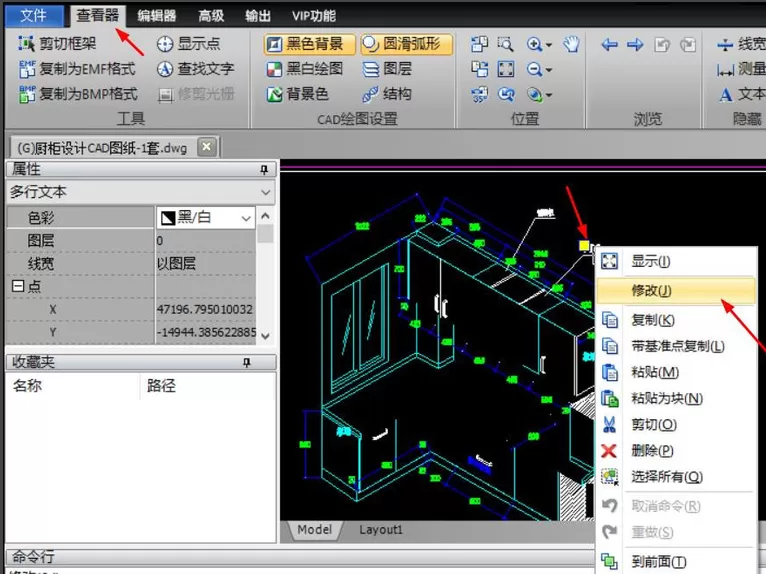Open 查找文字 find text tool

195,69
